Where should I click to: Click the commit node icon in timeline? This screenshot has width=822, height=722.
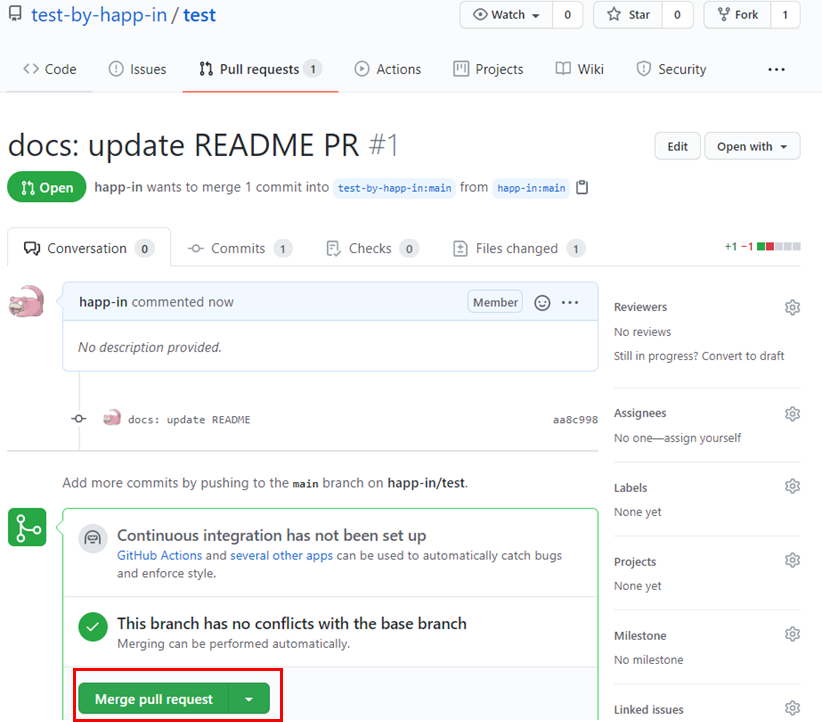click(x=79, y=418)
